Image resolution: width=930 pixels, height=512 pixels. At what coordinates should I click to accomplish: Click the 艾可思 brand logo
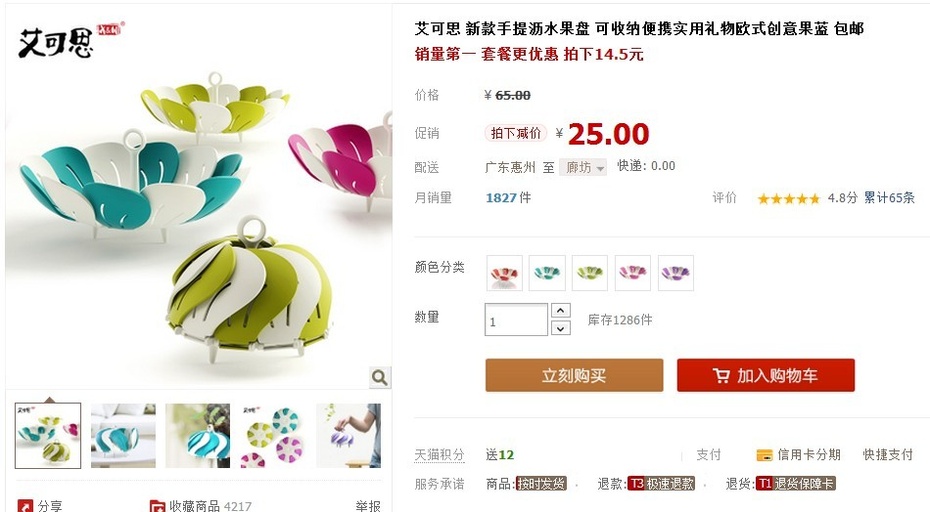[55, 42]
